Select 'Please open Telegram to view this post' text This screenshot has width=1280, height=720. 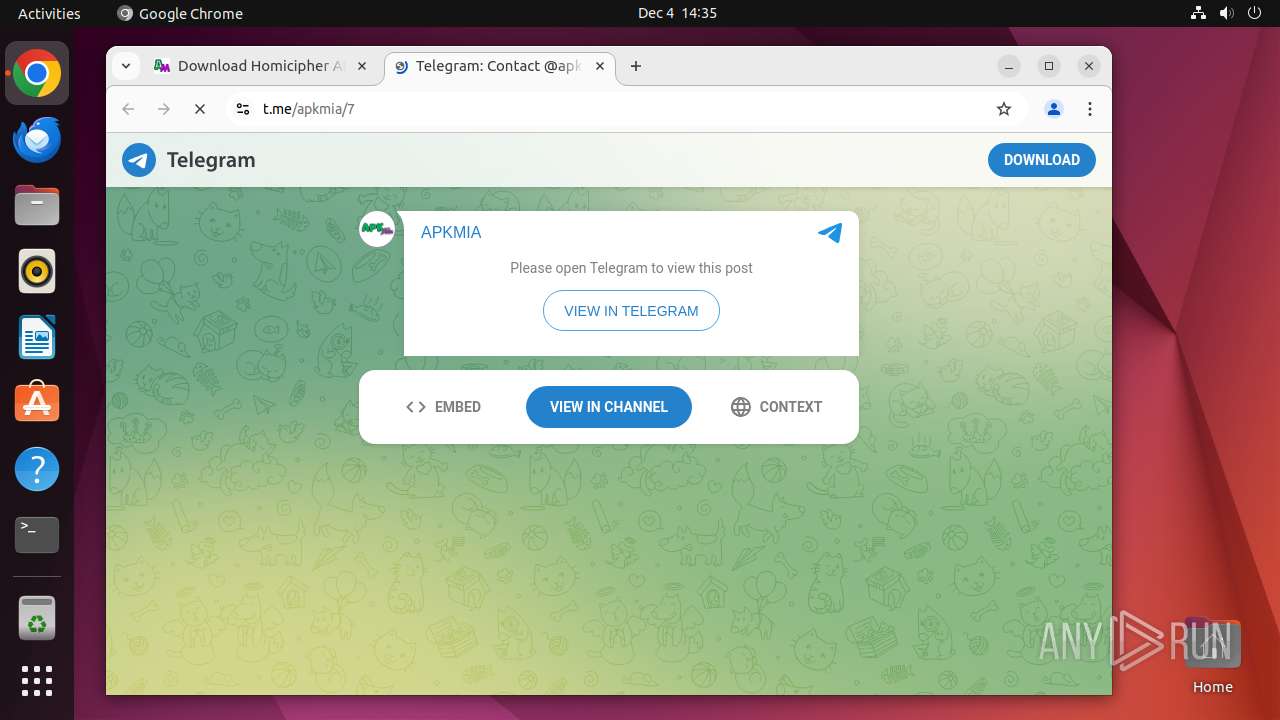[631, 268]
